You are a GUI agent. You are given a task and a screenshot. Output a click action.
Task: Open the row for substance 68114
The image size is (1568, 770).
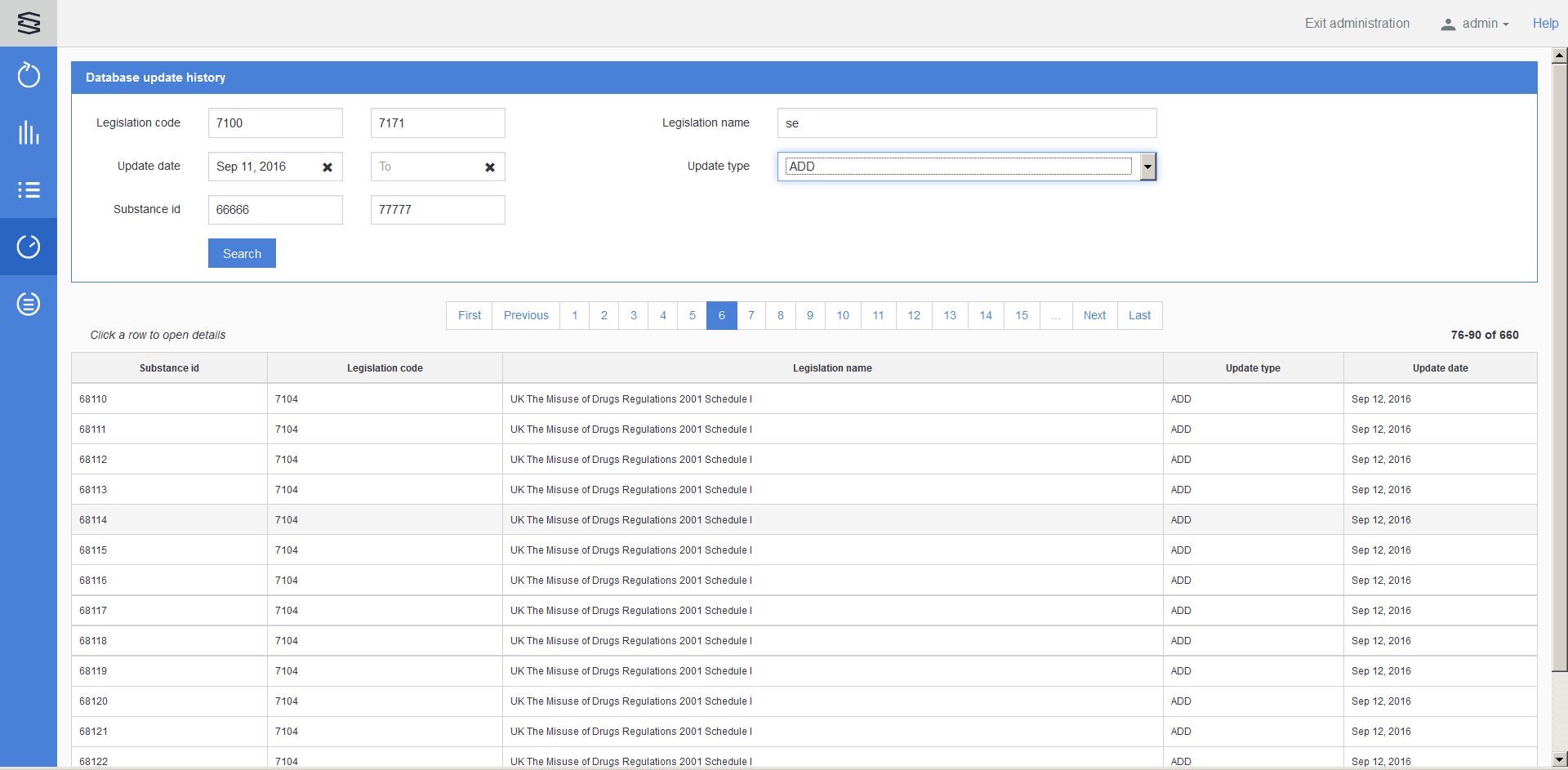[x=572, y=520]
